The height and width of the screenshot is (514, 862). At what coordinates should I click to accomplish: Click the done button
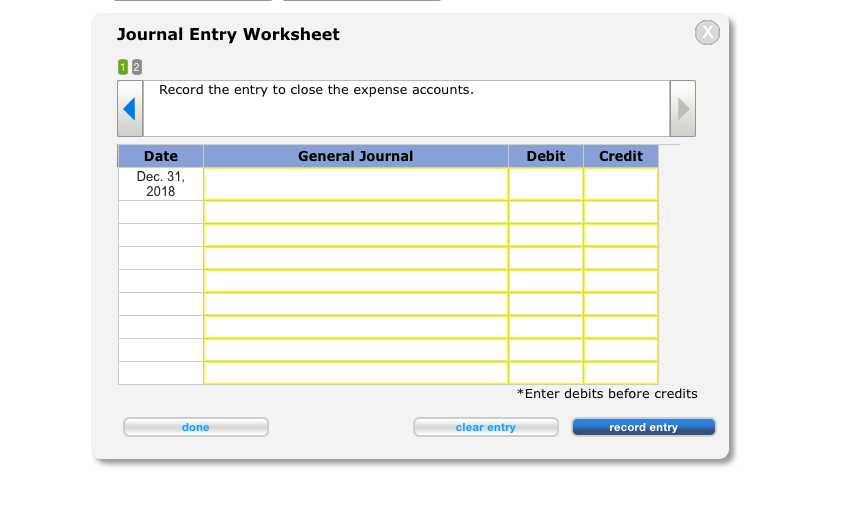pyautogui.click(x=196, y=427)
